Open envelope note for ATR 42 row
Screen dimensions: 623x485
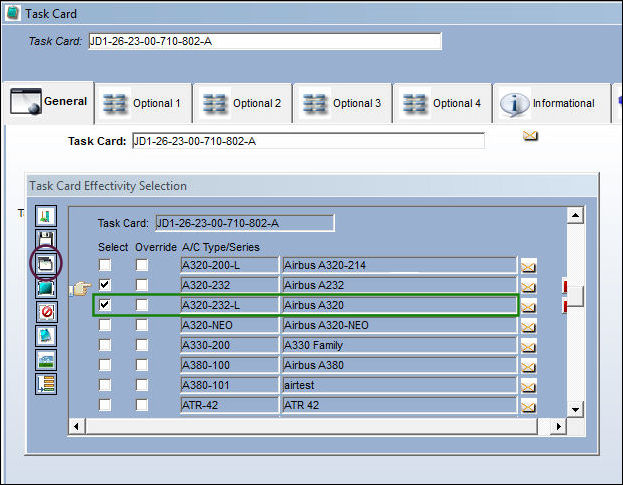528,407
